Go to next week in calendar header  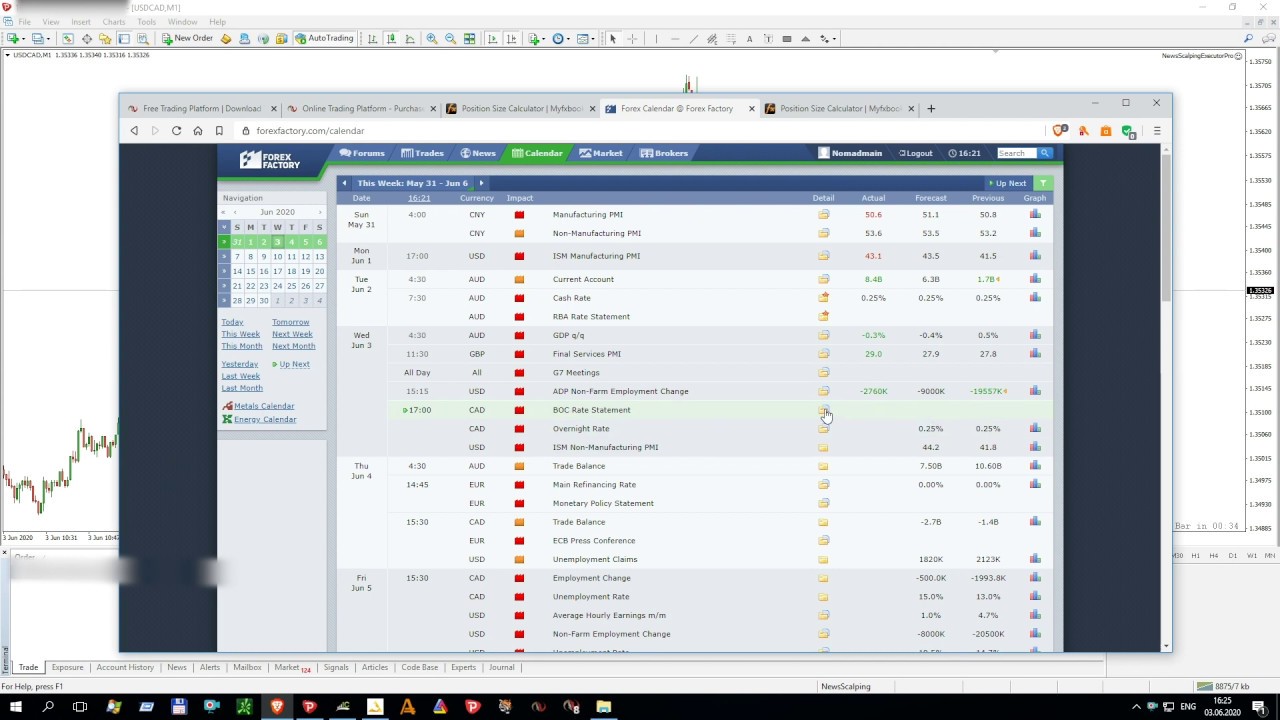point(481,183)
